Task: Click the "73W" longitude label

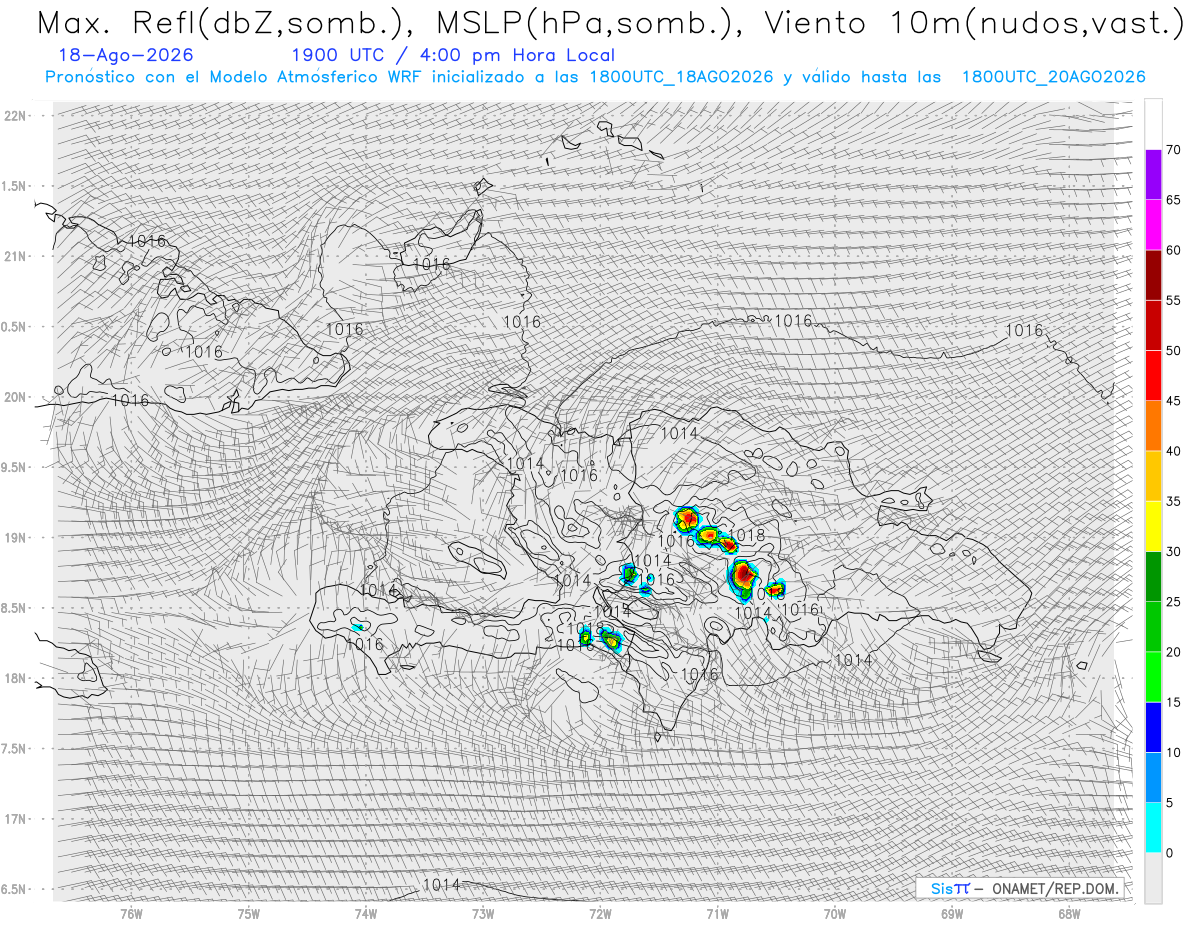Action: (483, 913)
